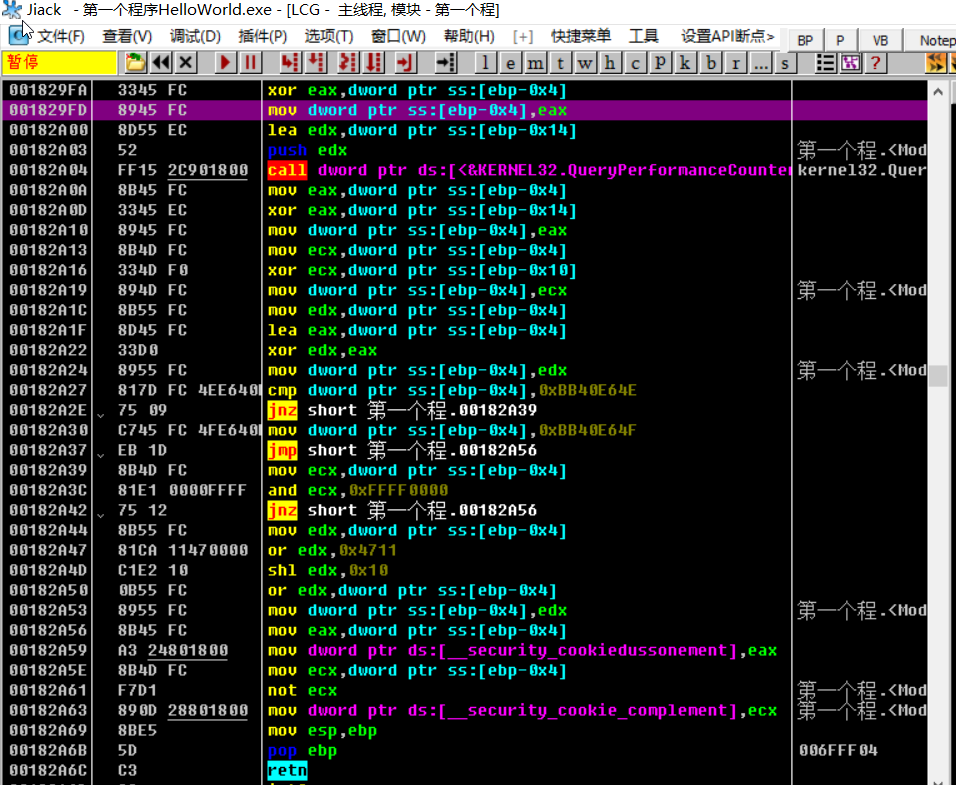The image size is (956, 785).
Task: Open Windows list with 'w' button
Action: click(585, 63)
